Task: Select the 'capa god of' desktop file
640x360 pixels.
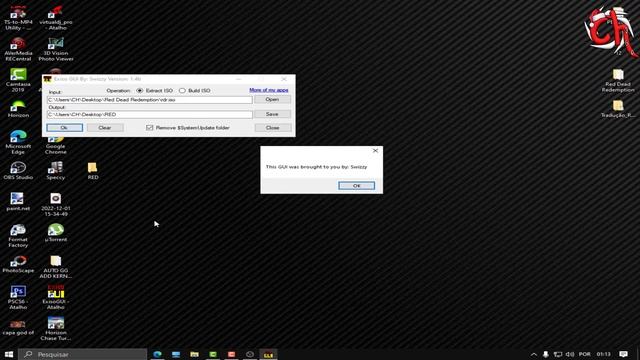Action: click(18, 327)
